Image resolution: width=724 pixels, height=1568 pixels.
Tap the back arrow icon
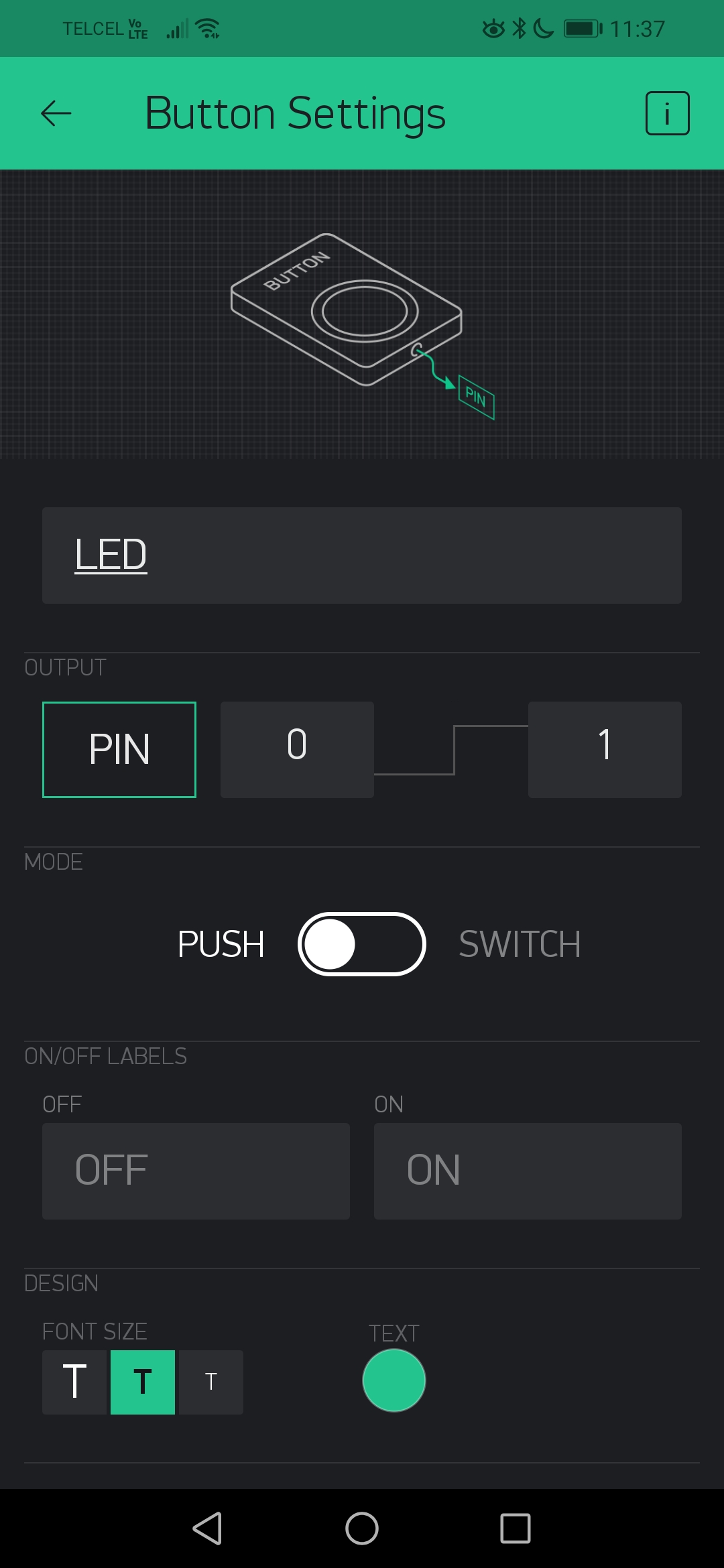(56, 113)
